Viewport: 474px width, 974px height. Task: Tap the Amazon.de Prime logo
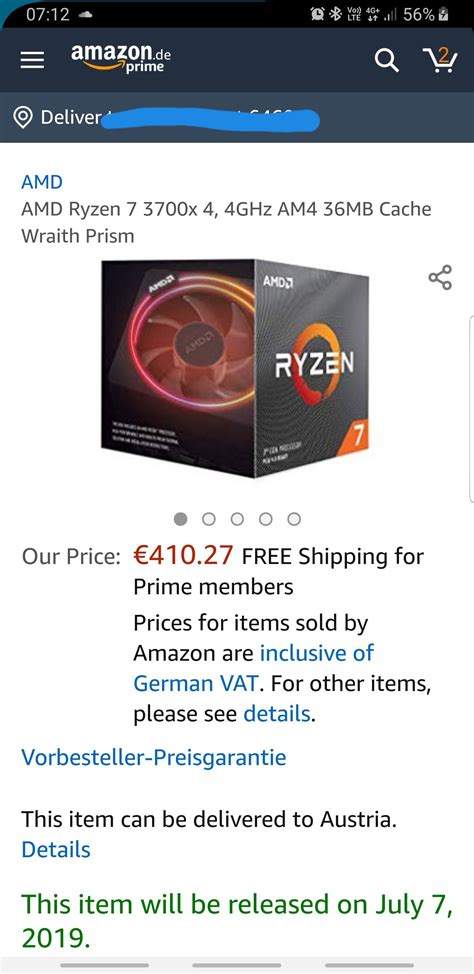(x=121, y=58)
